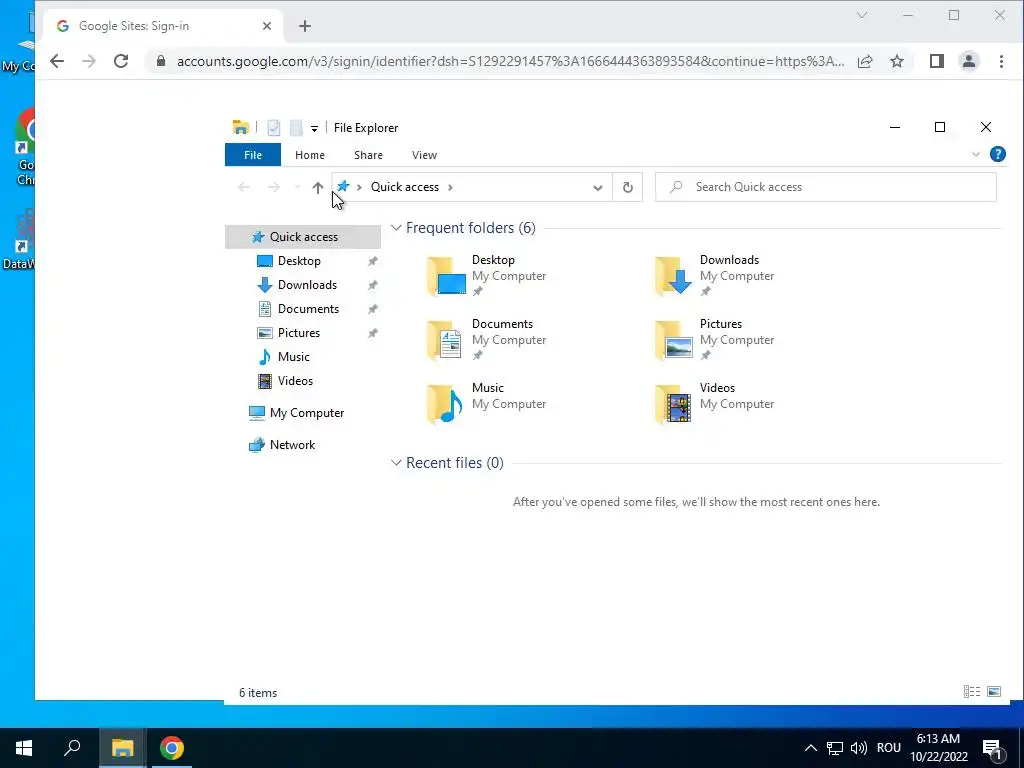The image size is (1024, 768).
Task: Open File Explorer Help icon
Action: (997, 154)
